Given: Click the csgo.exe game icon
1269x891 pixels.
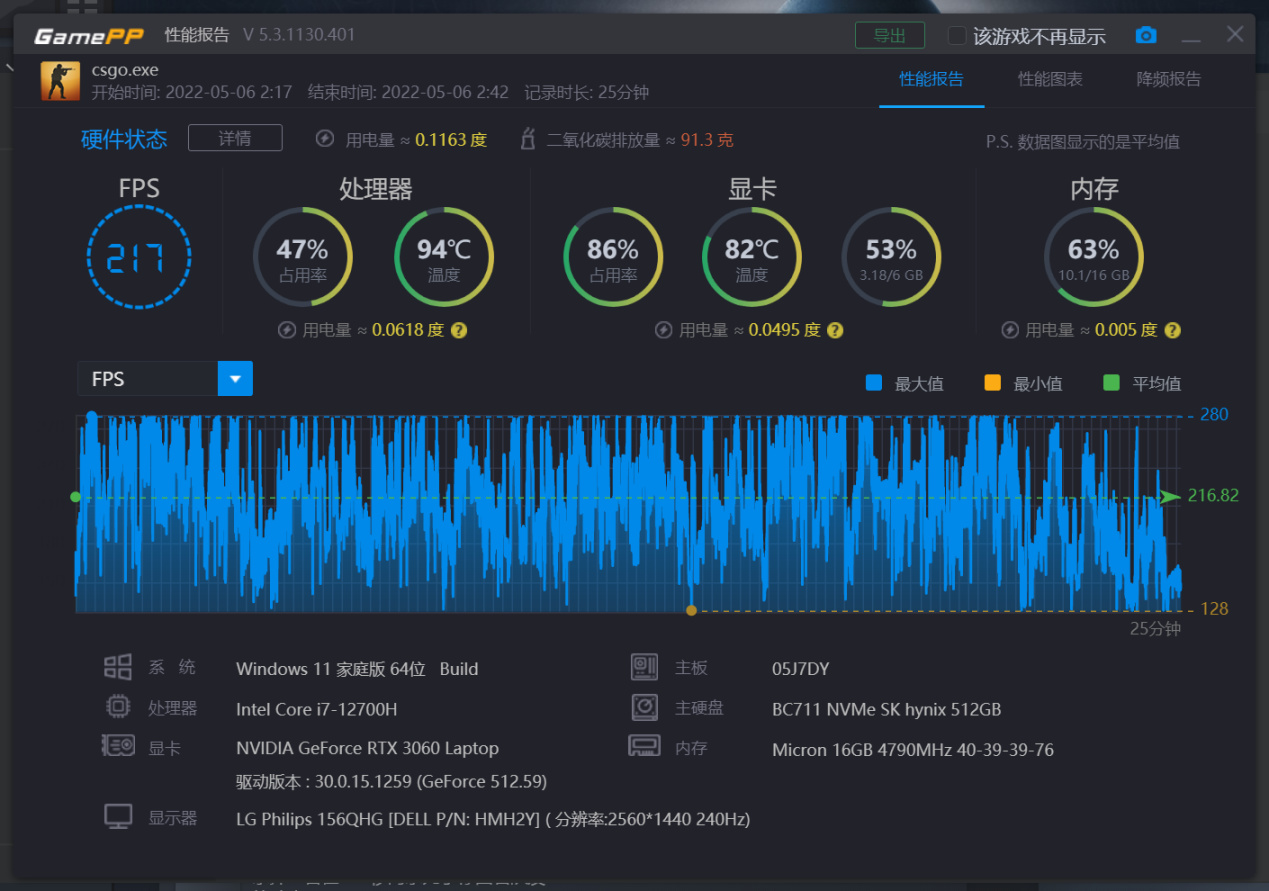Looking at the screenshot, I should 59,80.
